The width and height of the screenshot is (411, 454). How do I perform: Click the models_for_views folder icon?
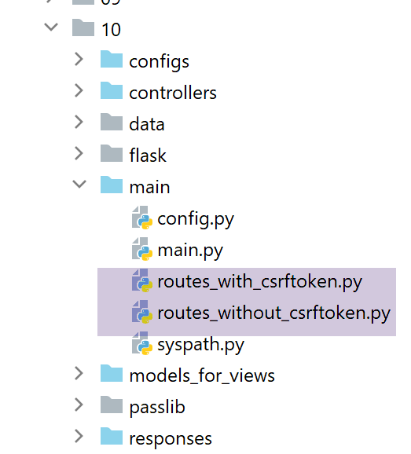[x=111, y=374]
